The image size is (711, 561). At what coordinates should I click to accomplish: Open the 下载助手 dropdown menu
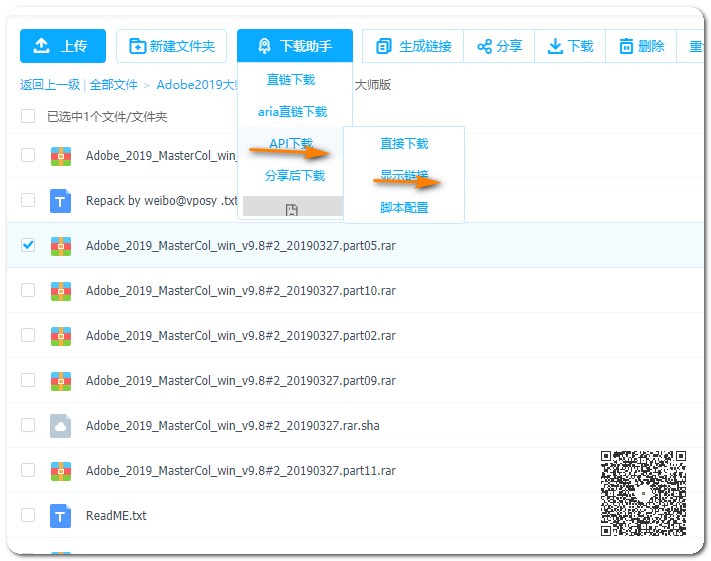click(x=295, y=46)
